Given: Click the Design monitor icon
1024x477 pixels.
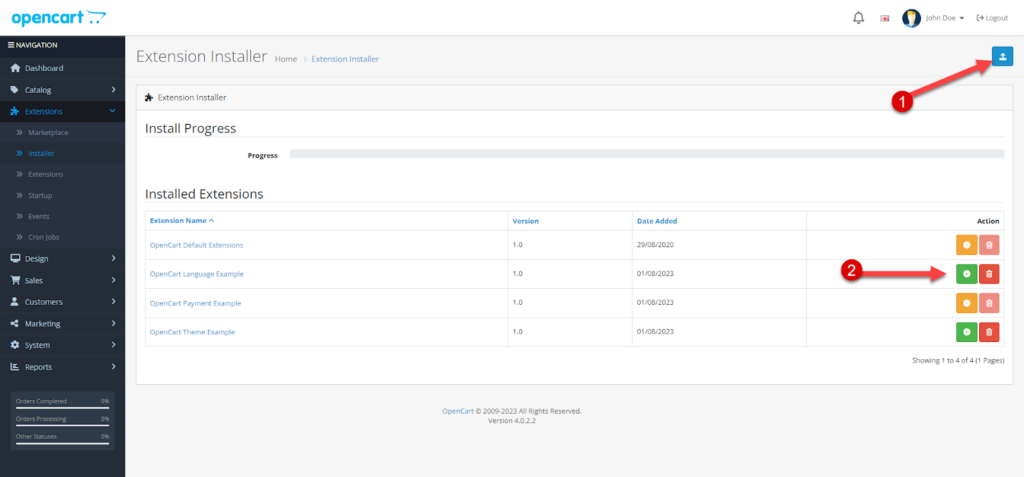Looking at the screenshot, I should tap(15, 259).
